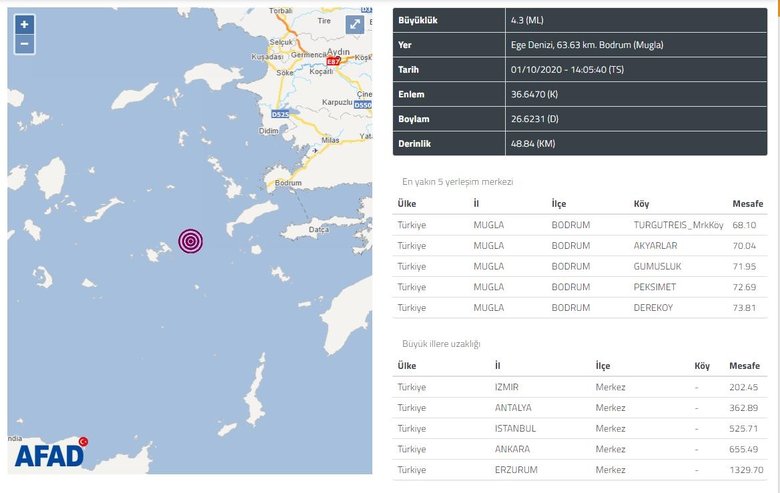Image resolution: width=780 pixels, height=493 pixels.
Task: Click the Bodrum label on the map
Action: pyautogui.click(x=288, y=183)
